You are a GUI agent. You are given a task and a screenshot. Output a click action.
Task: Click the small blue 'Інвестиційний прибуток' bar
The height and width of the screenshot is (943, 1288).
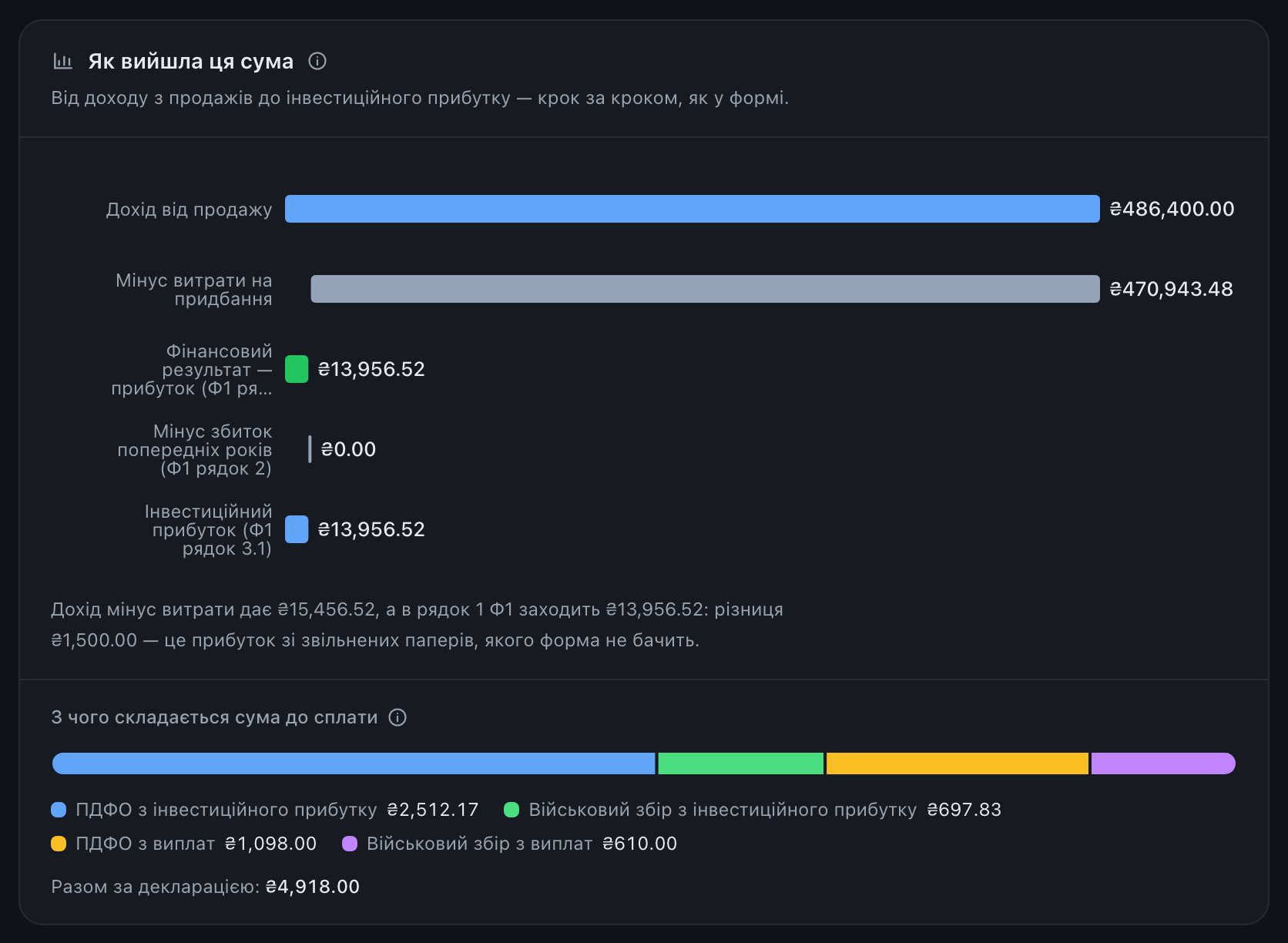pyautogui.click(x=297, y=529)
